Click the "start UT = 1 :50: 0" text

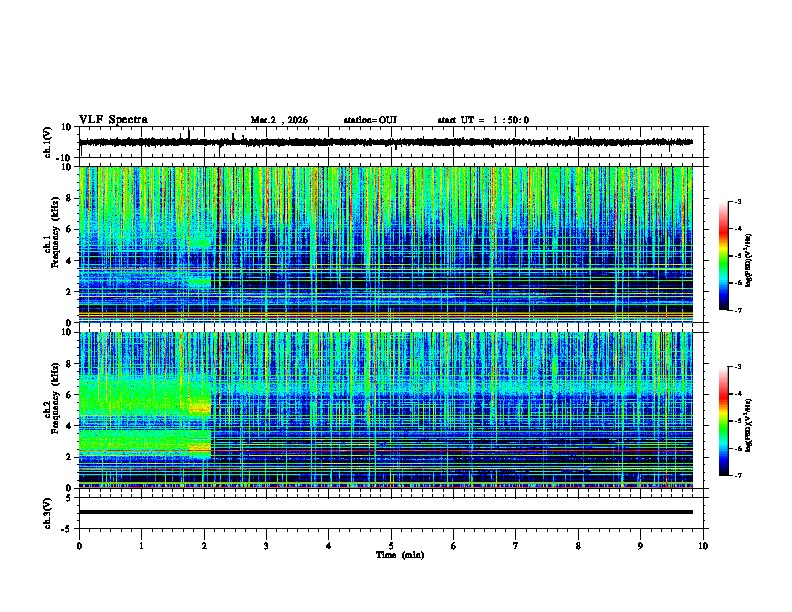coord(483,120)
